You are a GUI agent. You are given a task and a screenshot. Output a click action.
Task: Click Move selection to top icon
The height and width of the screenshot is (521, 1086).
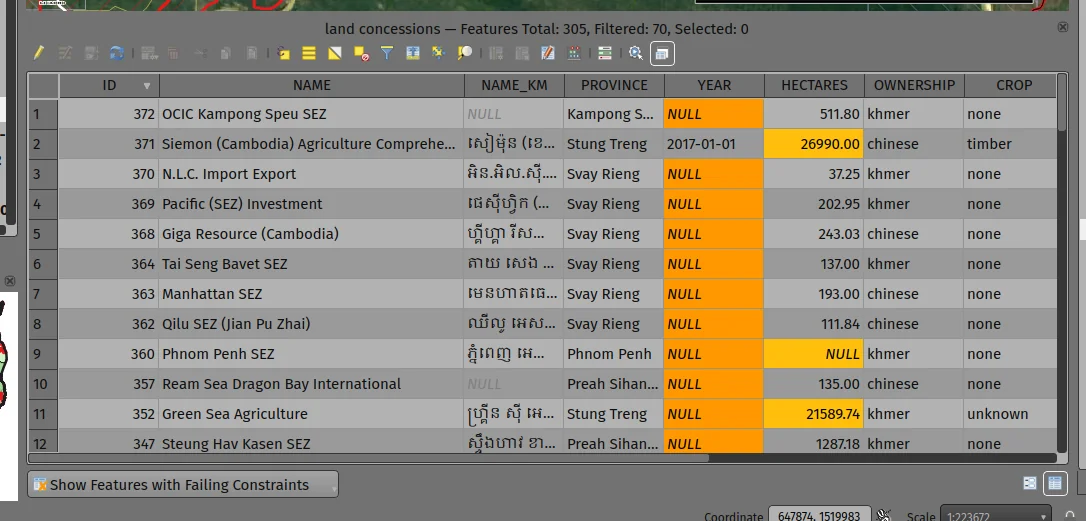click(x=413, y=53)
